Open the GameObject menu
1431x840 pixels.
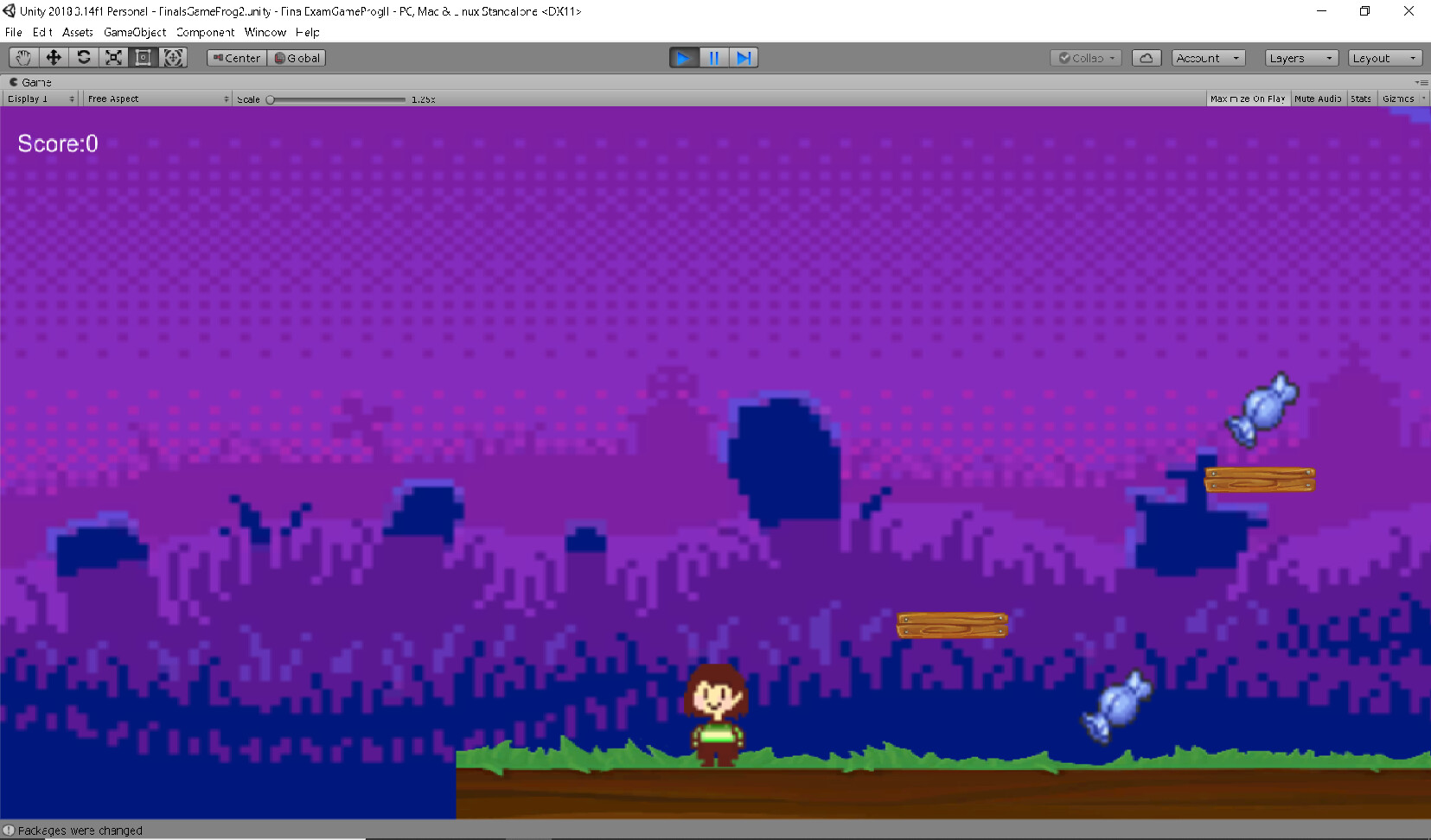(134, 32)
